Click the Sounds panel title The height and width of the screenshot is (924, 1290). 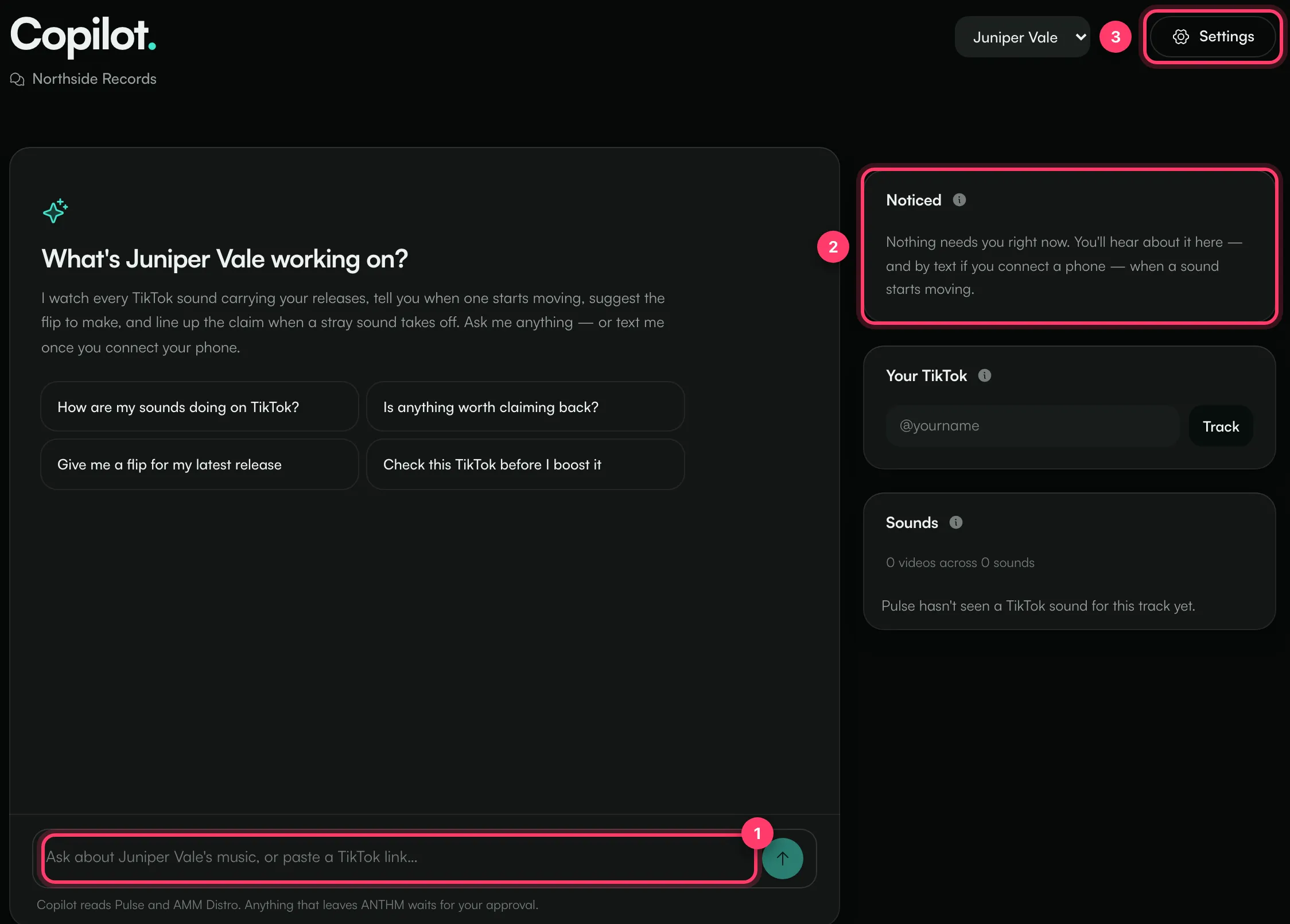[x=912, y=522]
